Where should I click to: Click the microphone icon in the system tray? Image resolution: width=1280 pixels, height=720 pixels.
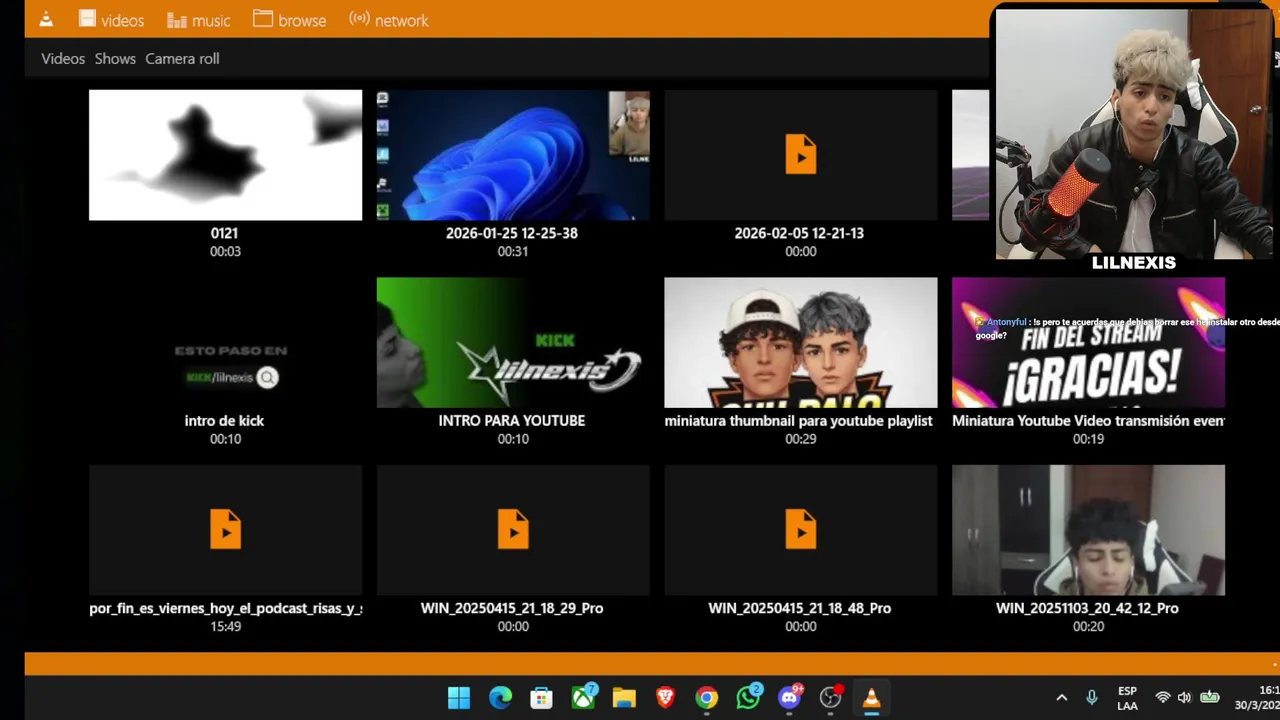pyautogui.click(x=1092, y=698)
